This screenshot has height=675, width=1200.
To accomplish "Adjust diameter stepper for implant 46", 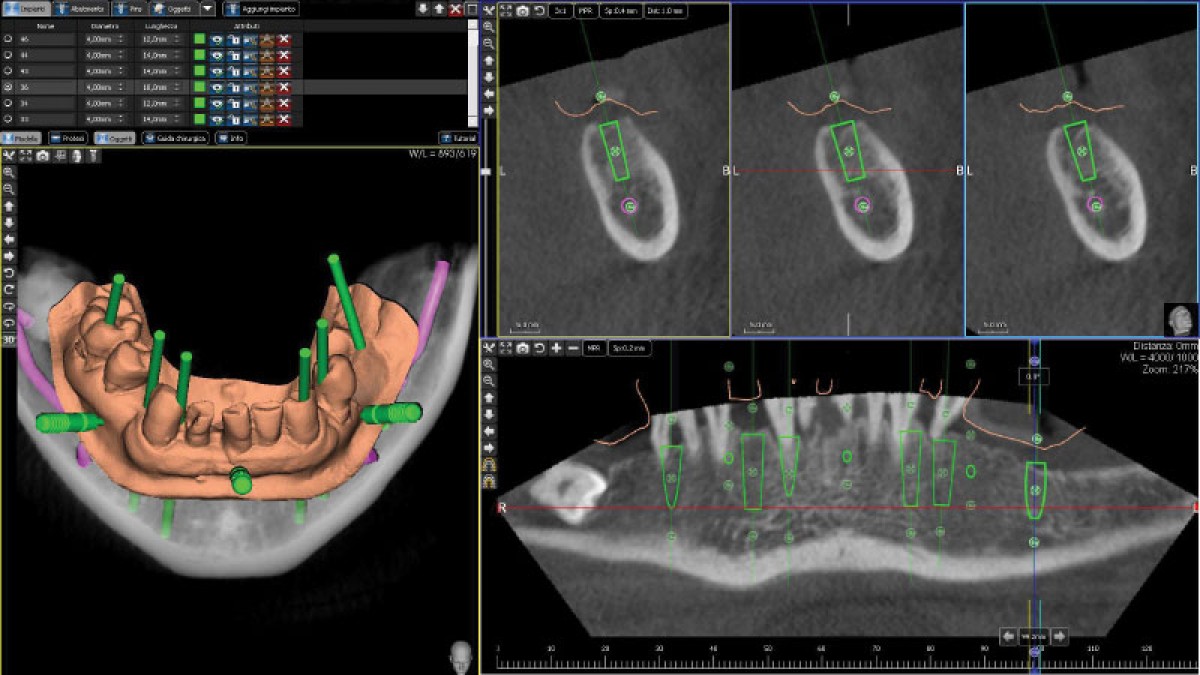I will (121, 39).
